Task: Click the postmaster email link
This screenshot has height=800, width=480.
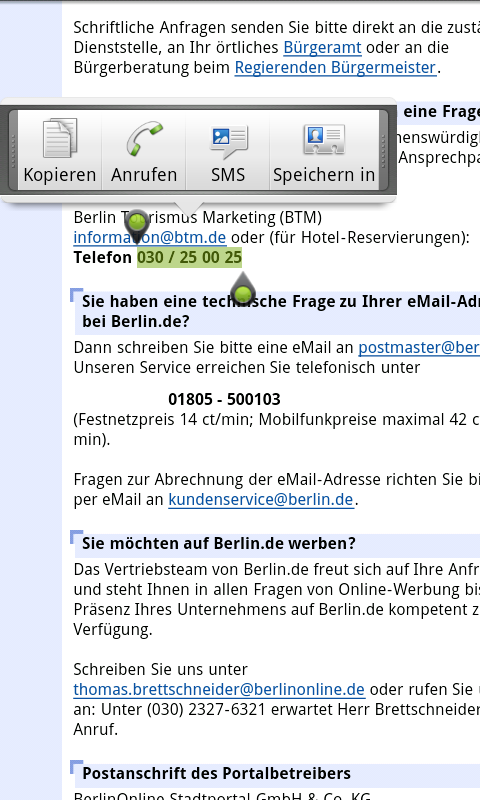Action: coord(419,347)
